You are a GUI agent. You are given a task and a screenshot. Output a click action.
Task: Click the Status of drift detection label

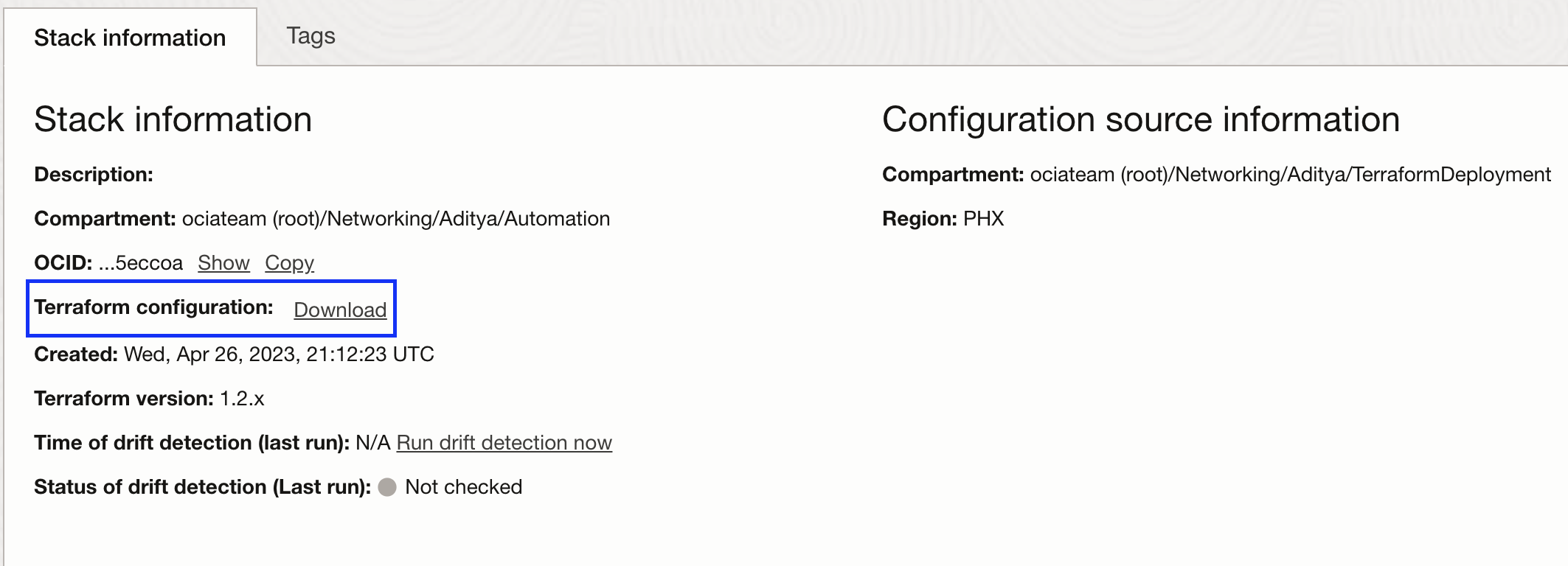201,486
